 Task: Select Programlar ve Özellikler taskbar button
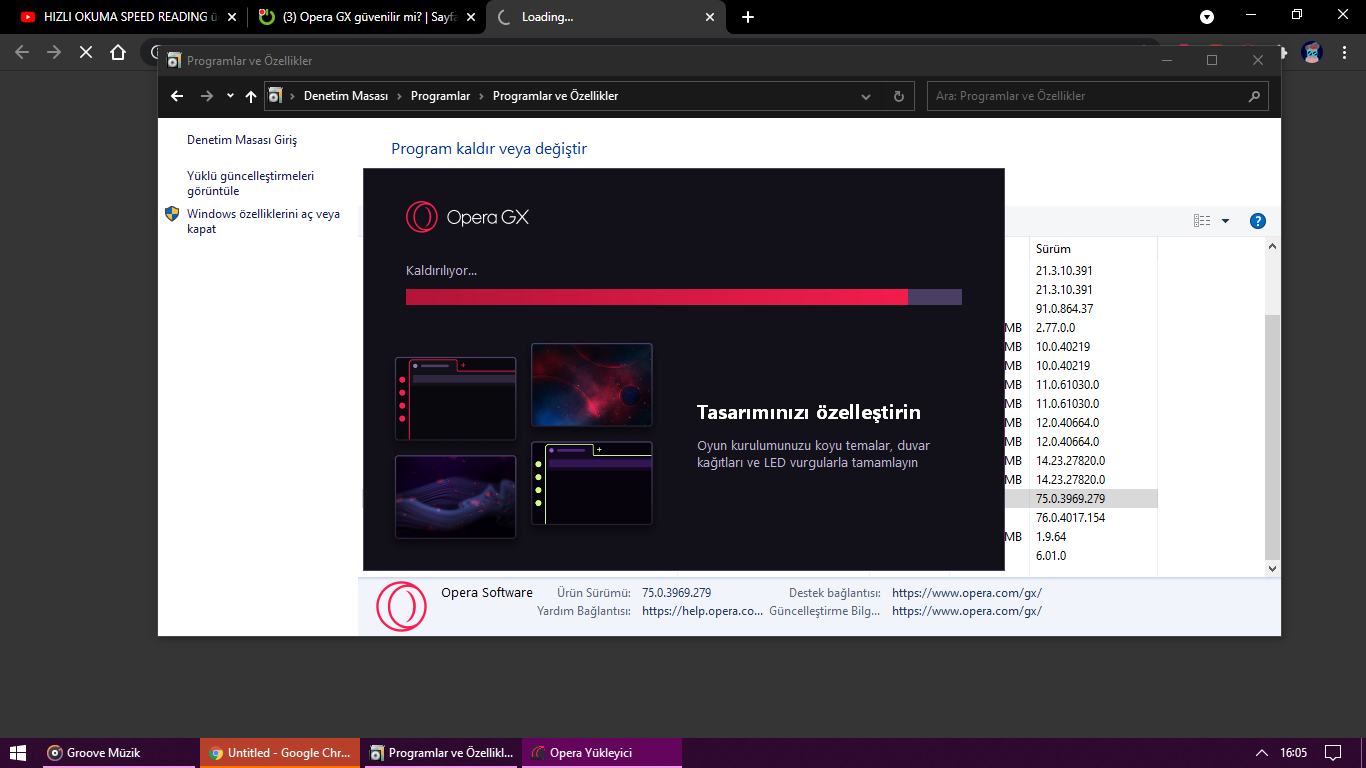441,753
